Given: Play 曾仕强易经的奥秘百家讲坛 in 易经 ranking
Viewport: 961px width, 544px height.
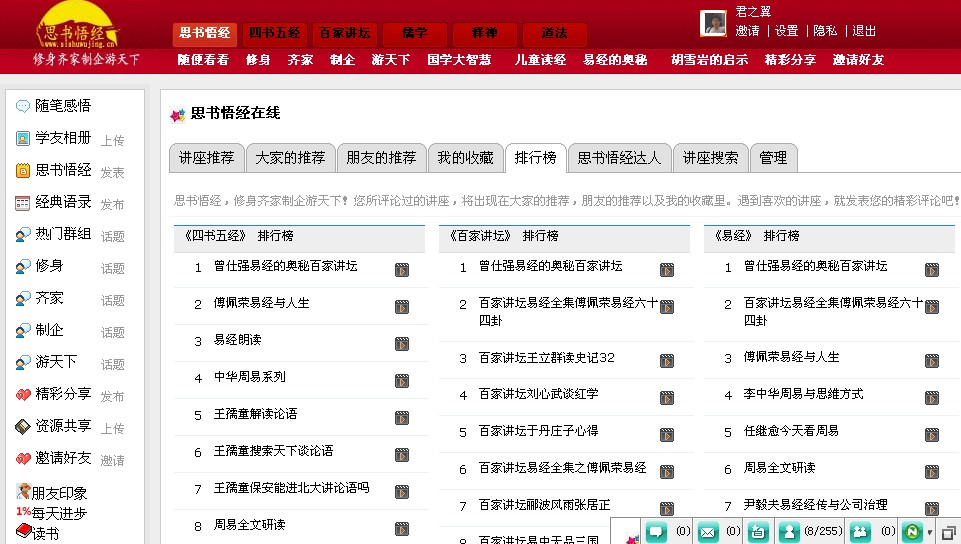Looking at the screenshot, I should 932,270.
